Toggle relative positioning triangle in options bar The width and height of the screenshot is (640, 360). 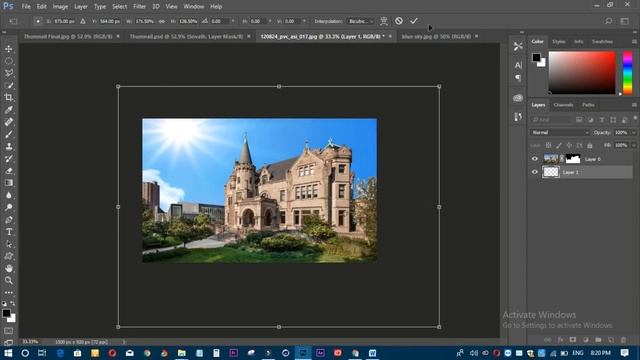[83, 21]
